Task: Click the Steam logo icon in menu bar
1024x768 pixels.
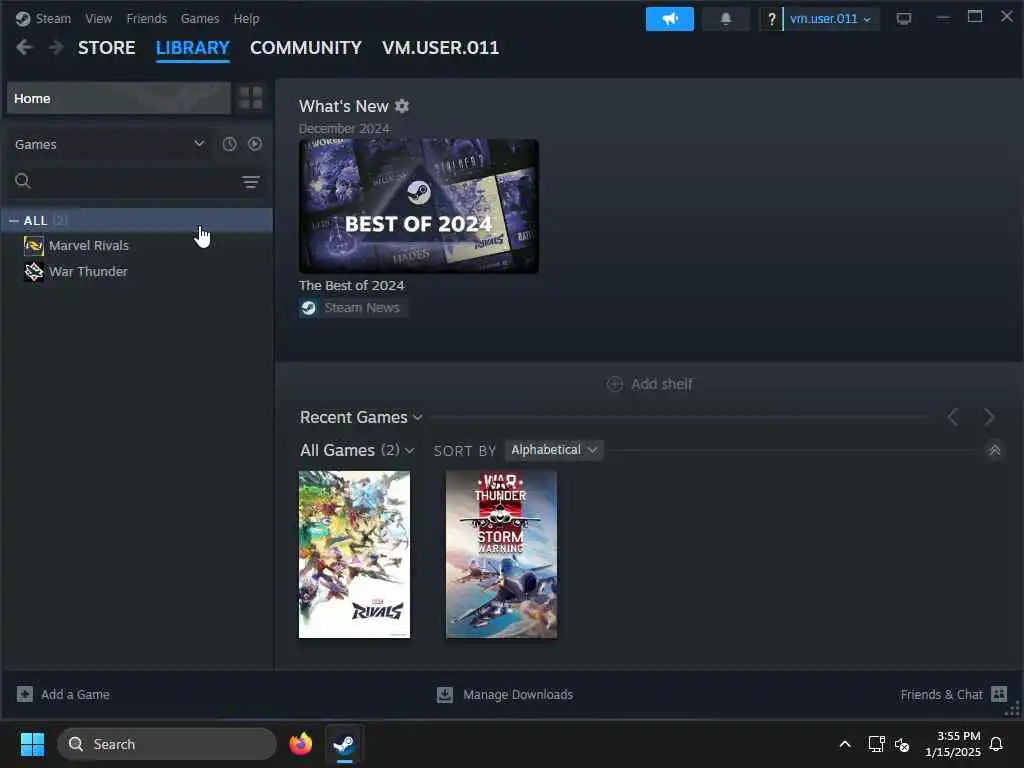Action: tap(23, 18)
